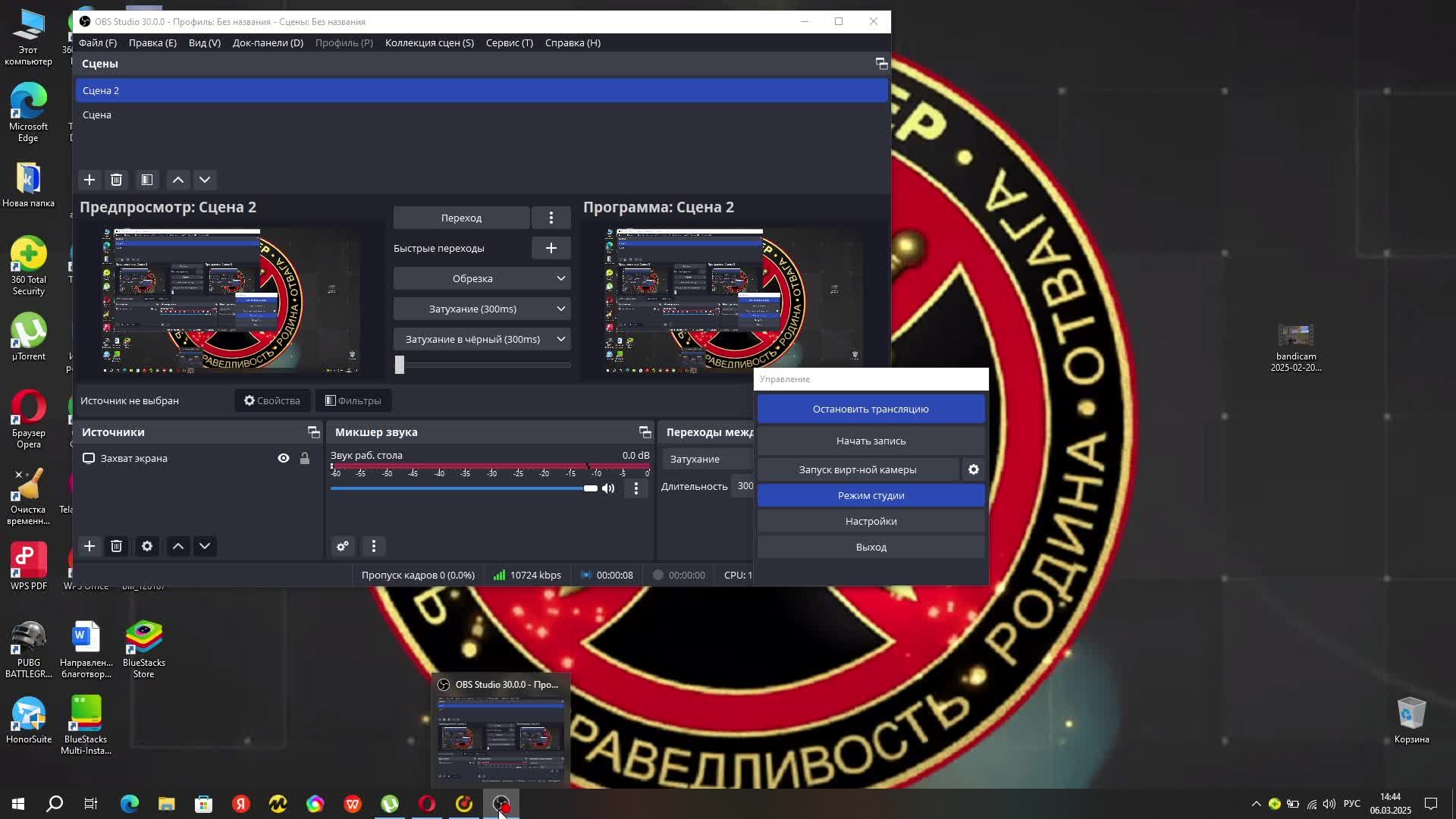Click Длительность duration input field
The height and width of the screenshot is (819, 1456).
(744, 486)
